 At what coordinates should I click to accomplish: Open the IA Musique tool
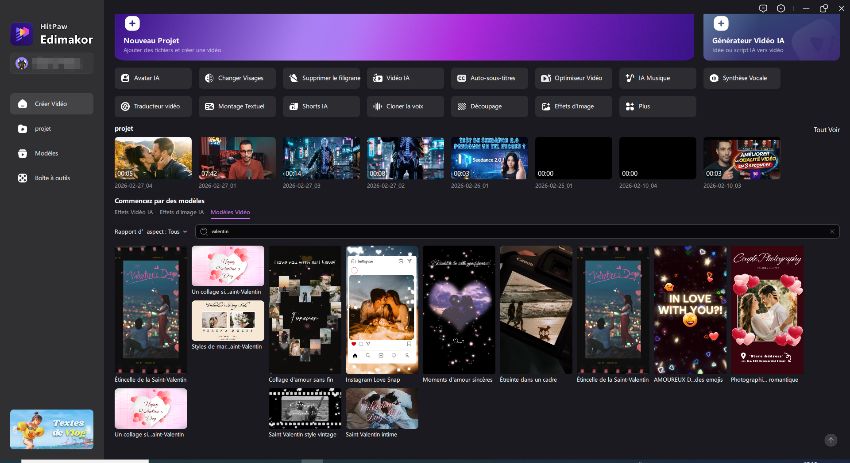coord(657,78)
